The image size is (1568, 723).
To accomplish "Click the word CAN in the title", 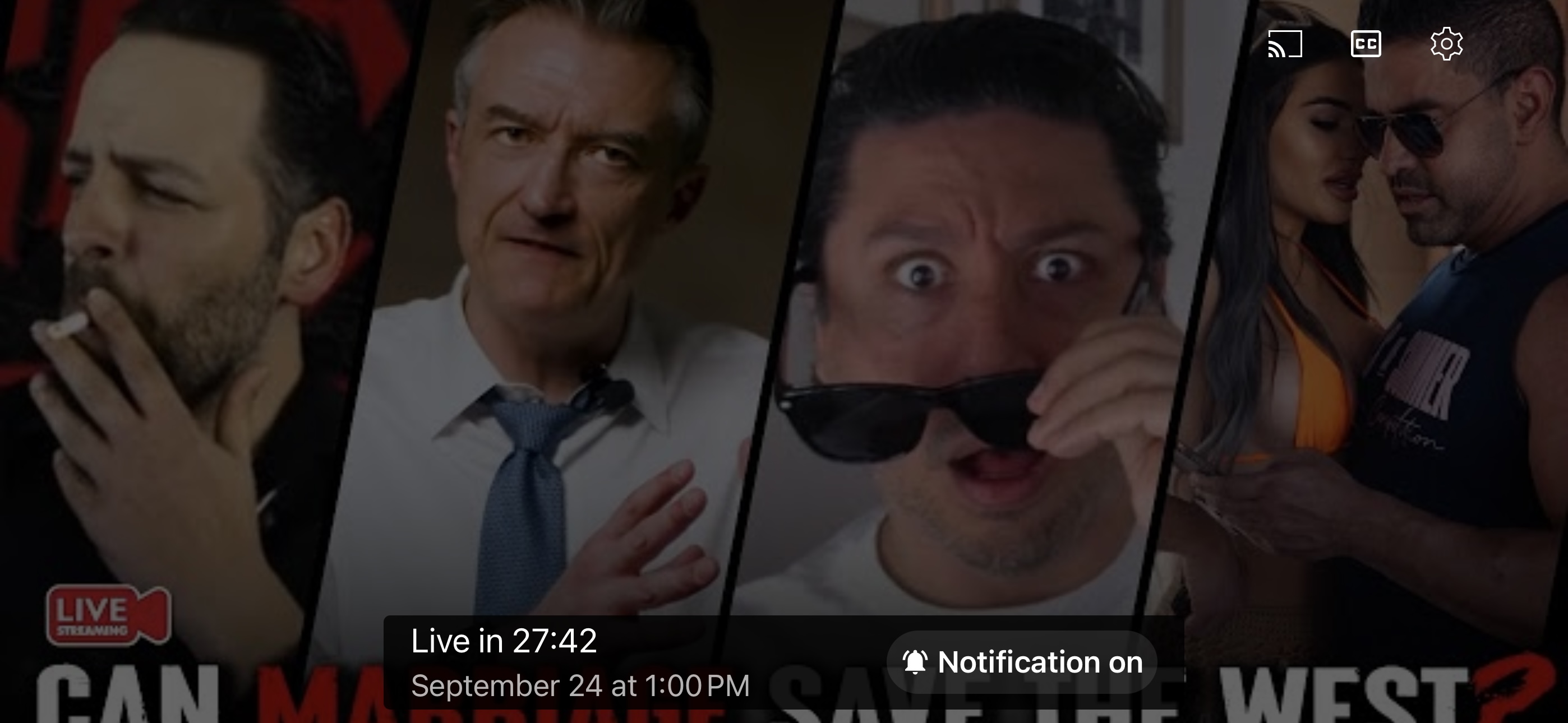I will pos(128,697).
